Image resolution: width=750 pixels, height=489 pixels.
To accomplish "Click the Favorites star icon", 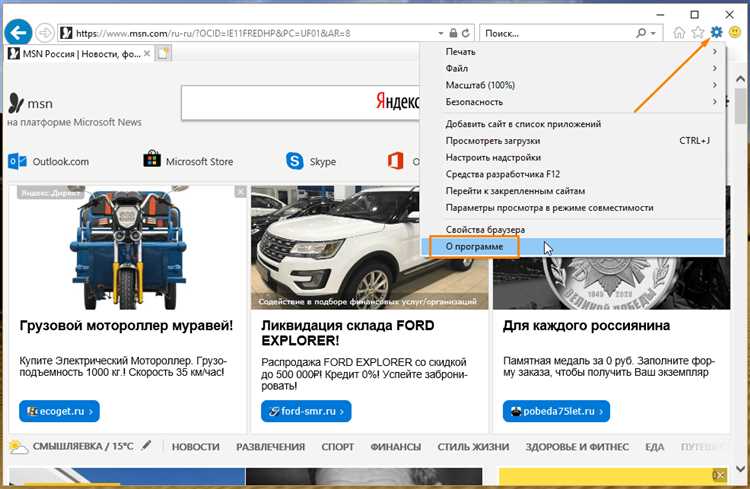I will (x=698, y=33).
